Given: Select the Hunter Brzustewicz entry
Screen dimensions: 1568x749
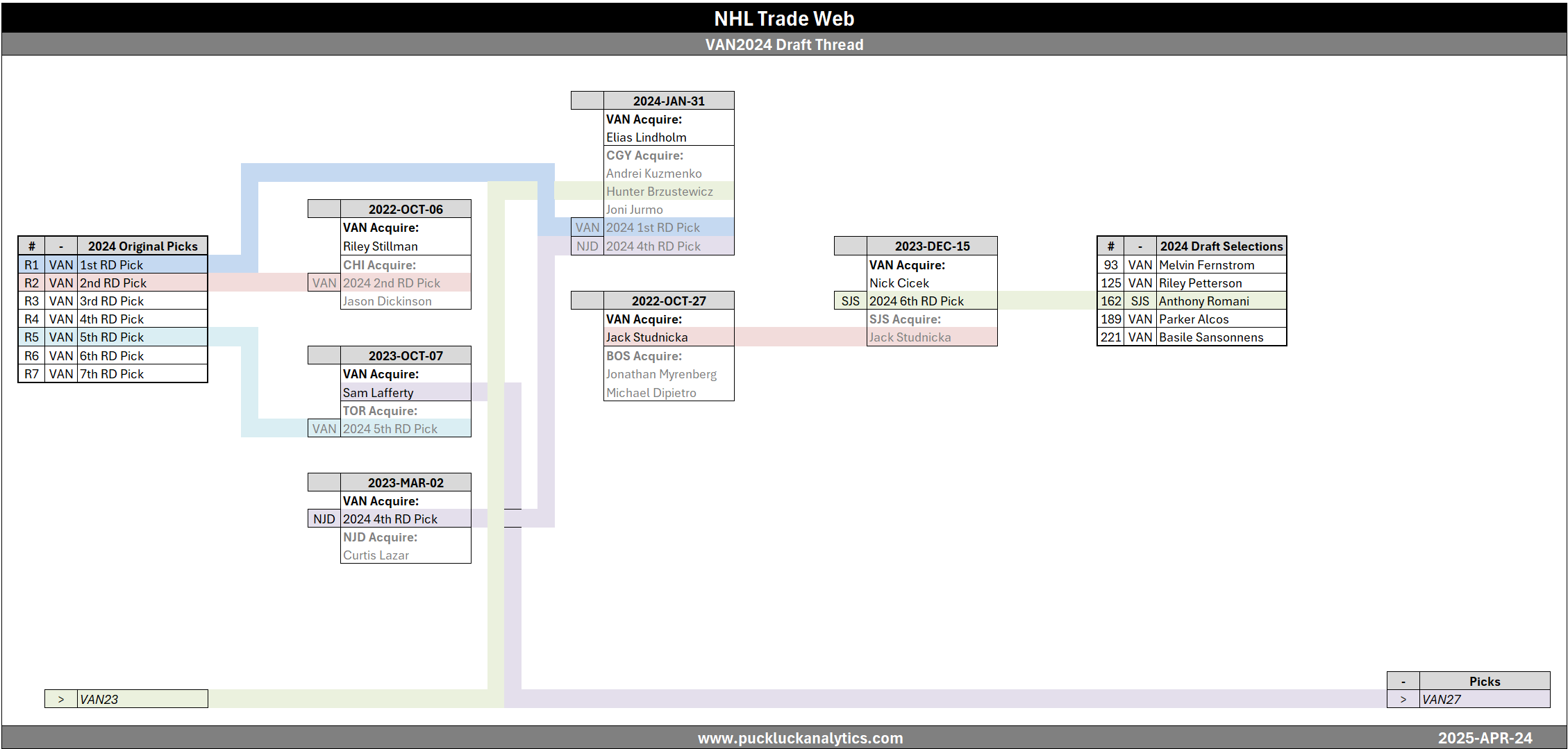Looking at the screenshot, I should click(x=659, y=191).
